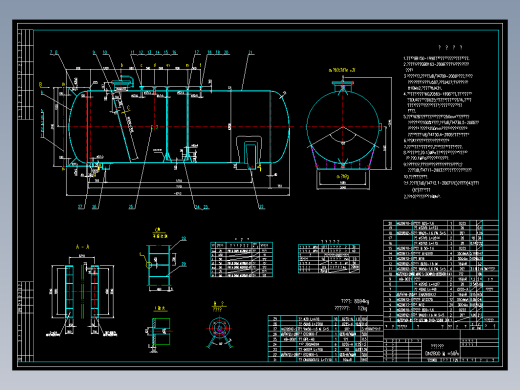Click part balloon number 26
Image resolution: width=520 pixels, height=390 pixels.
click(x=95, y=207)
